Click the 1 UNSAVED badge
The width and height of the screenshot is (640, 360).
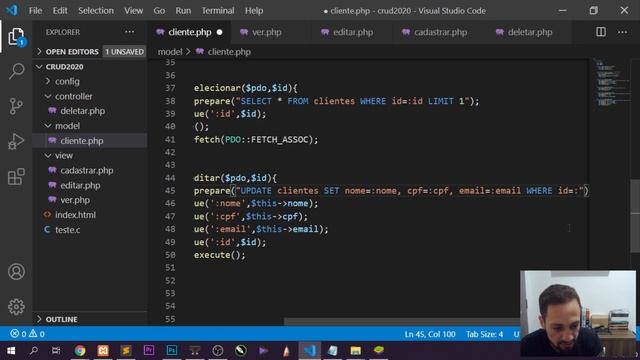pyautogui.click(x=124, y=51)
